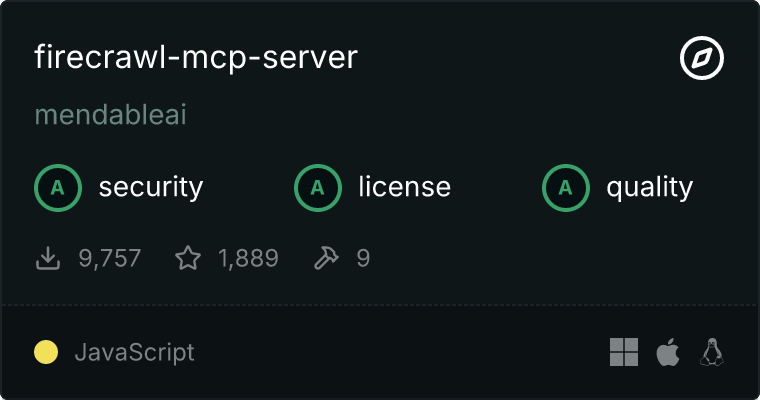Click the 9 tools count
The height and width of the screenshot is (400, 760).
click(363, 258)
